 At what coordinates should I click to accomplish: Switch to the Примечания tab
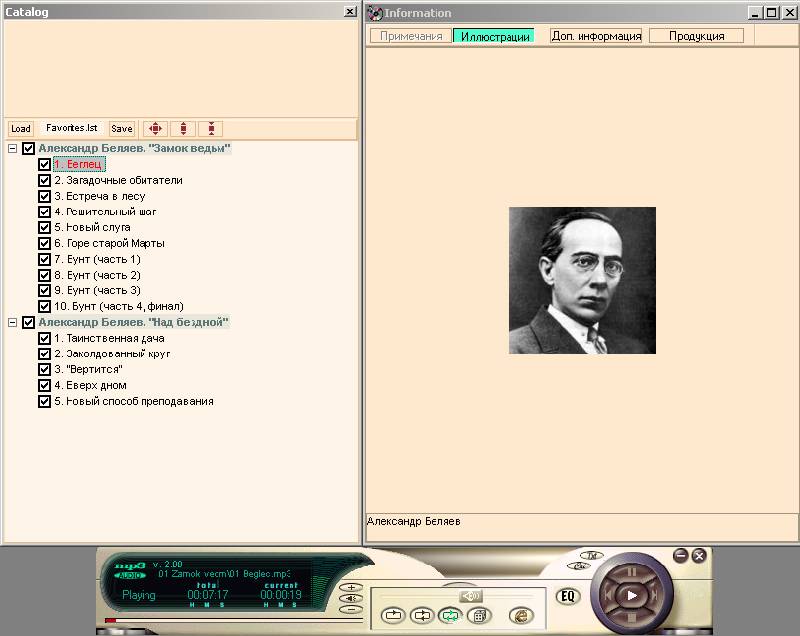(411, 36)
